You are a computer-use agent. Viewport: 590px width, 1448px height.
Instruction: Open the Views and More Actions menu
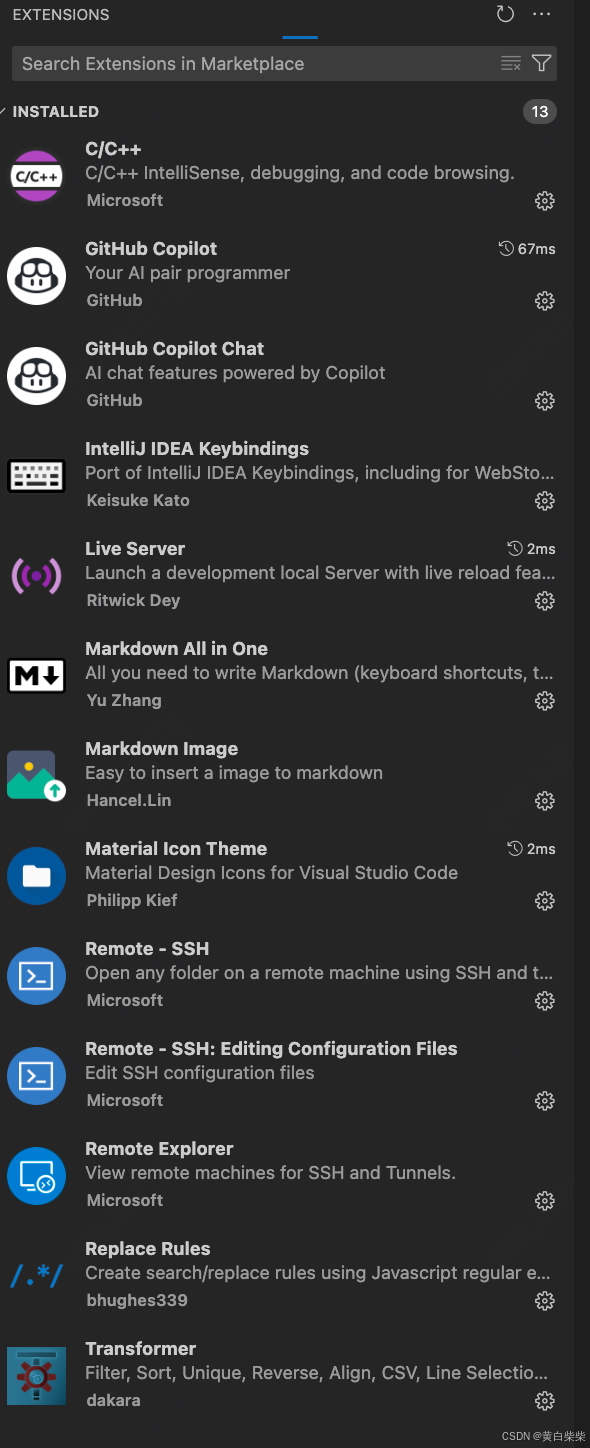click(x=541, y=14)
